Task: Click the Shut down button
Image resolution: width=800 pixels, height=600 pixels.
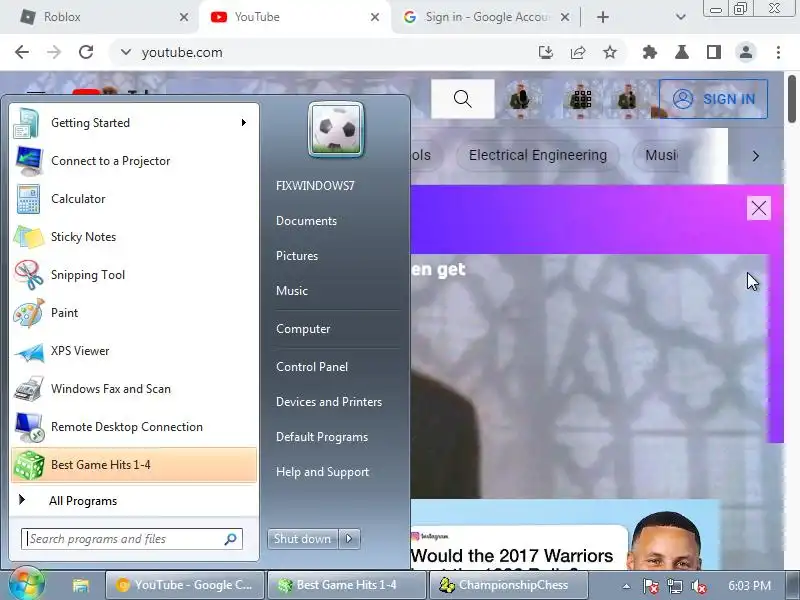Action: coord(303,539)
